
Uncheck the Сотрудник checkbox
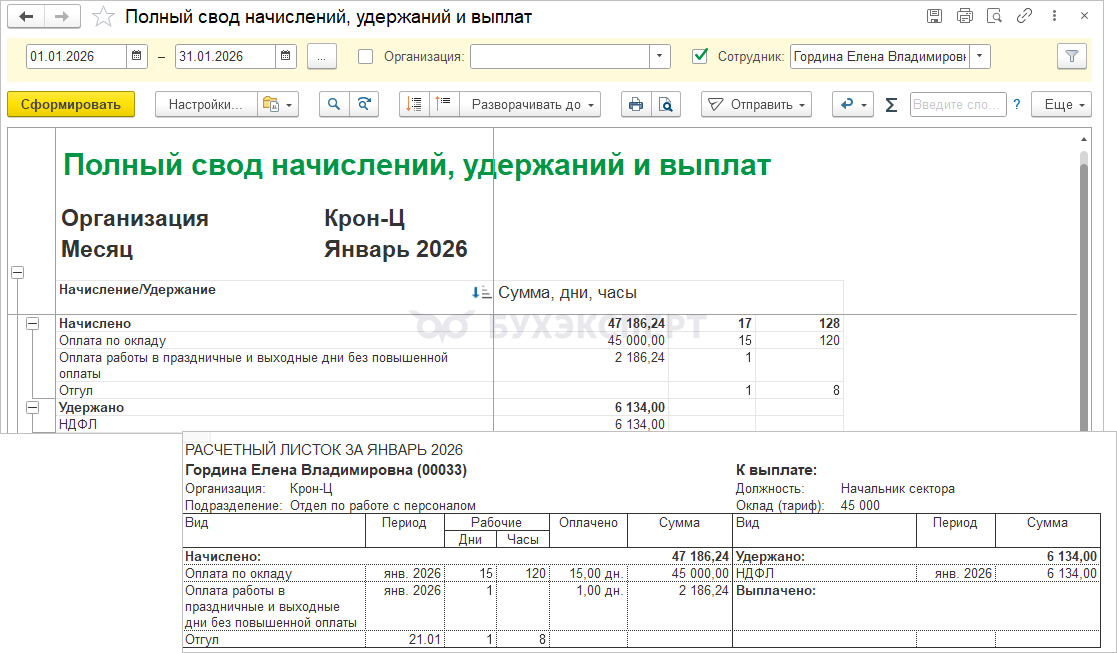[x=700, y=57]
